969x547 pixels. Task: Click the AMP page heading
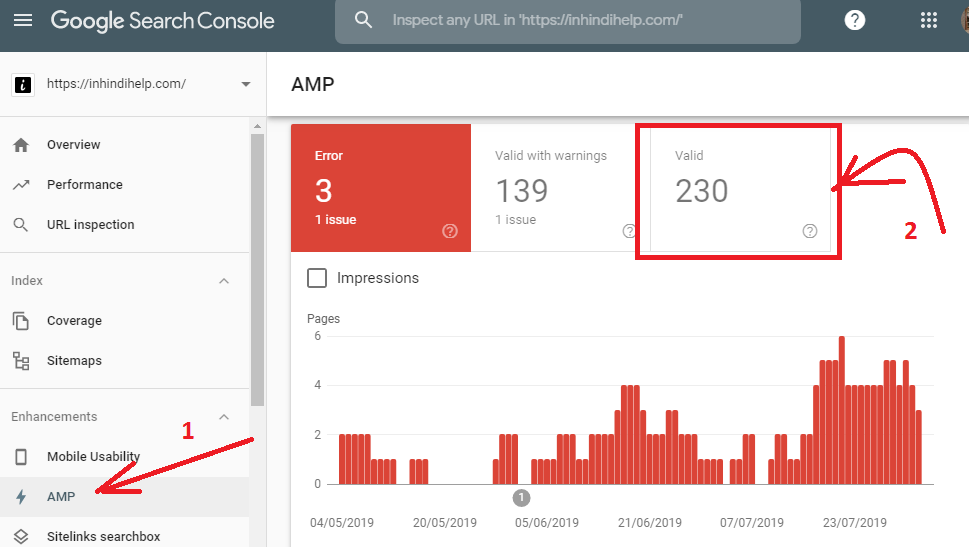tap(313, 84)
